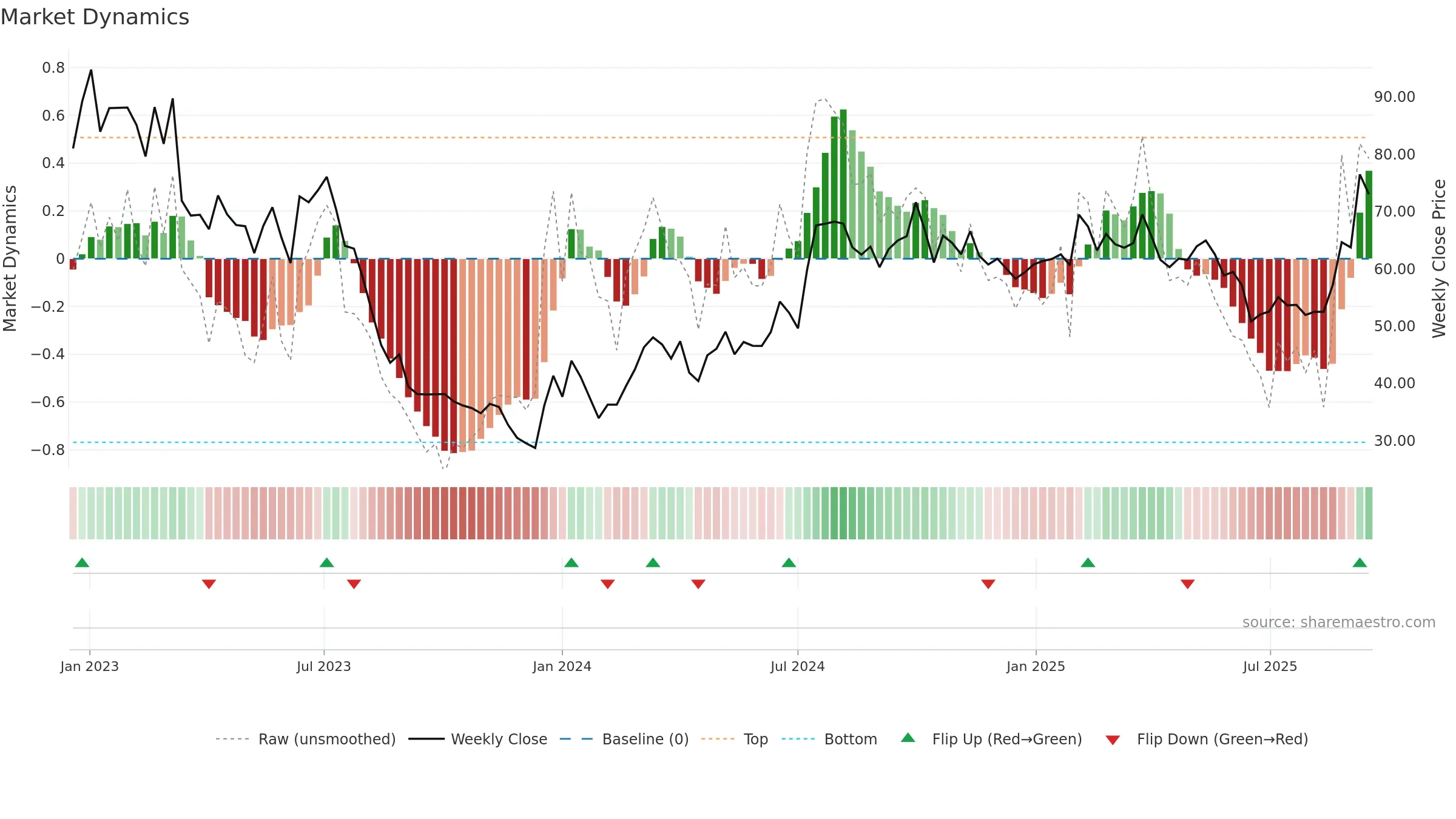The width and height of the screenshot is (1456, 819).
Task: Click the red flip-down triangle in Apr 2024
Action: 698,584
